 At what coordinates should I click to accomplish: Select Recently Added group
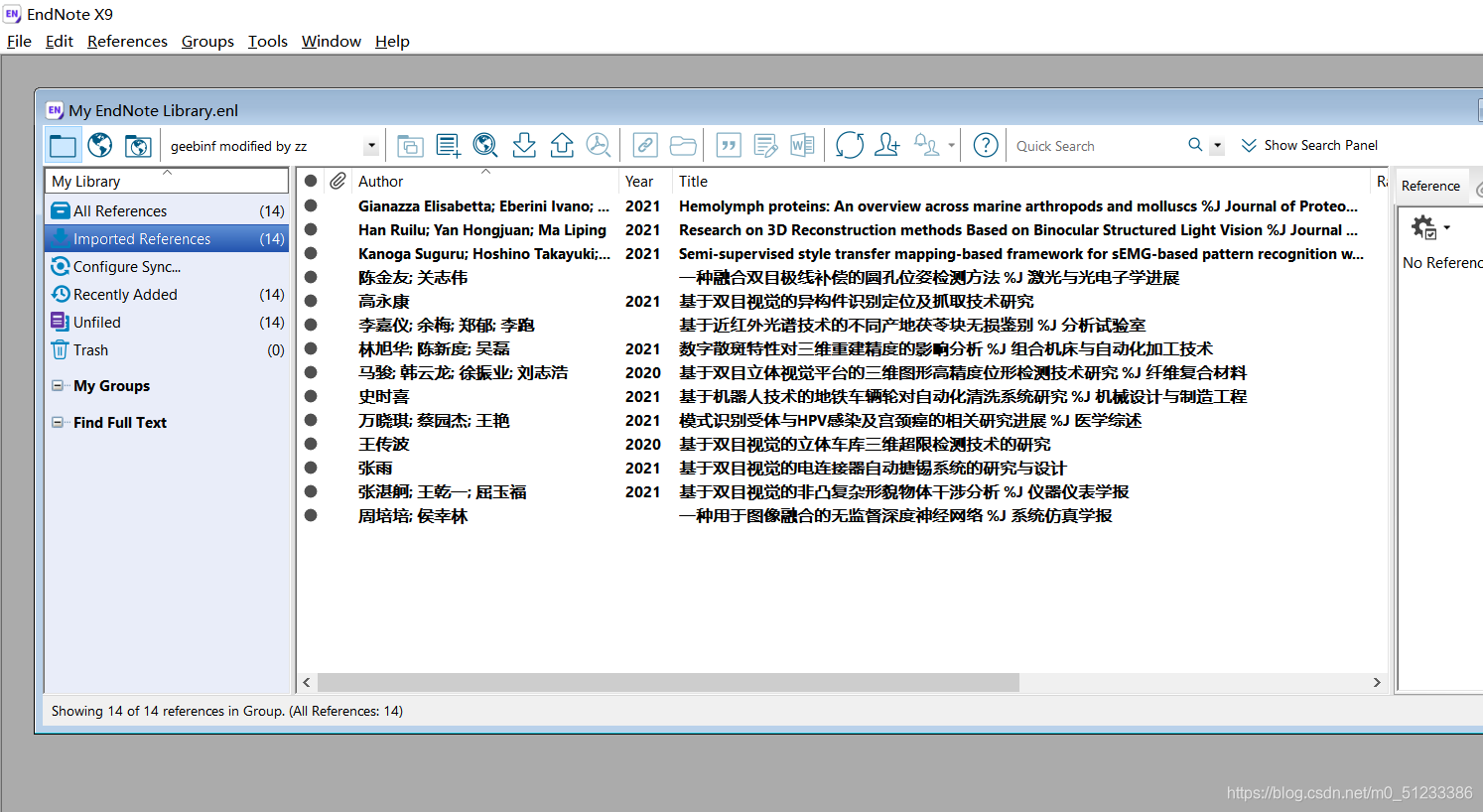click(167, 294)
